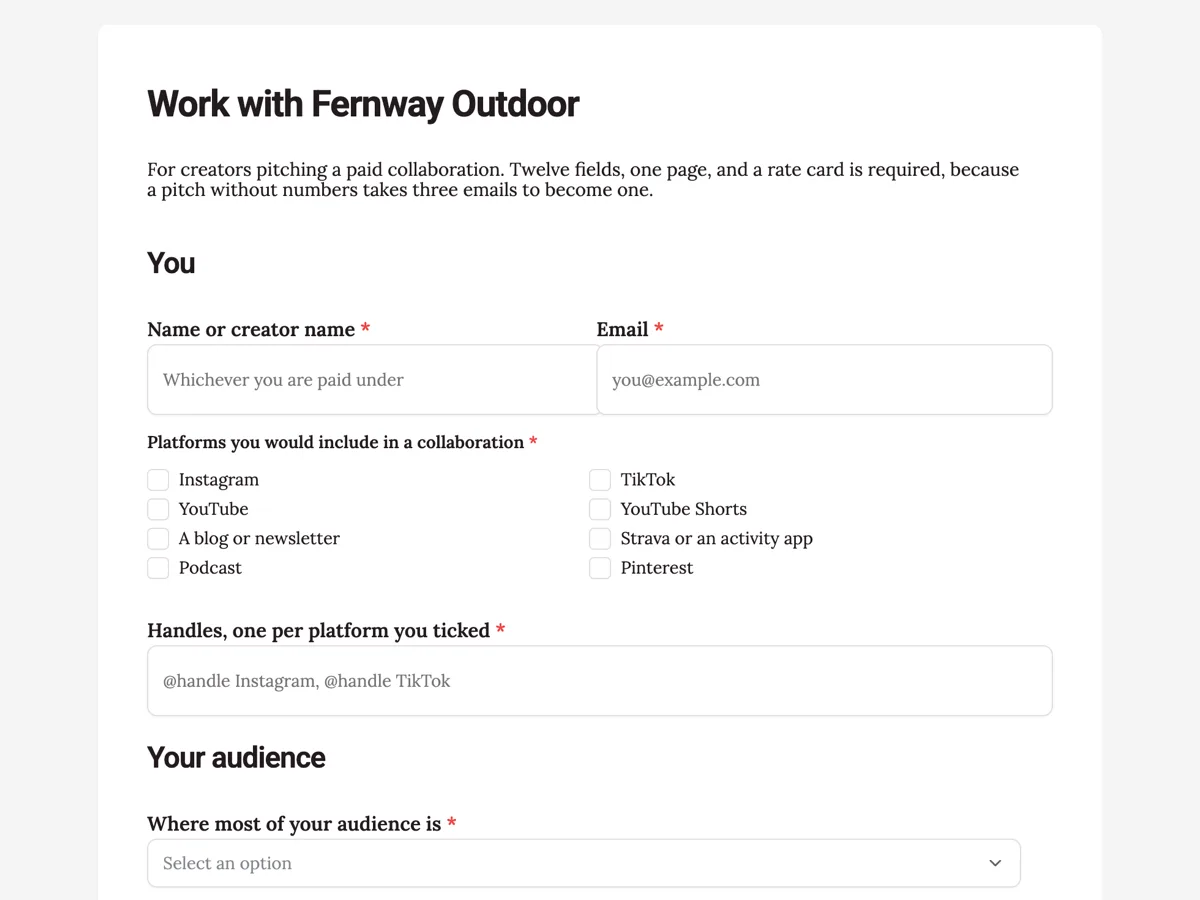Click the Where most of your audience is label

pos(302,824)
